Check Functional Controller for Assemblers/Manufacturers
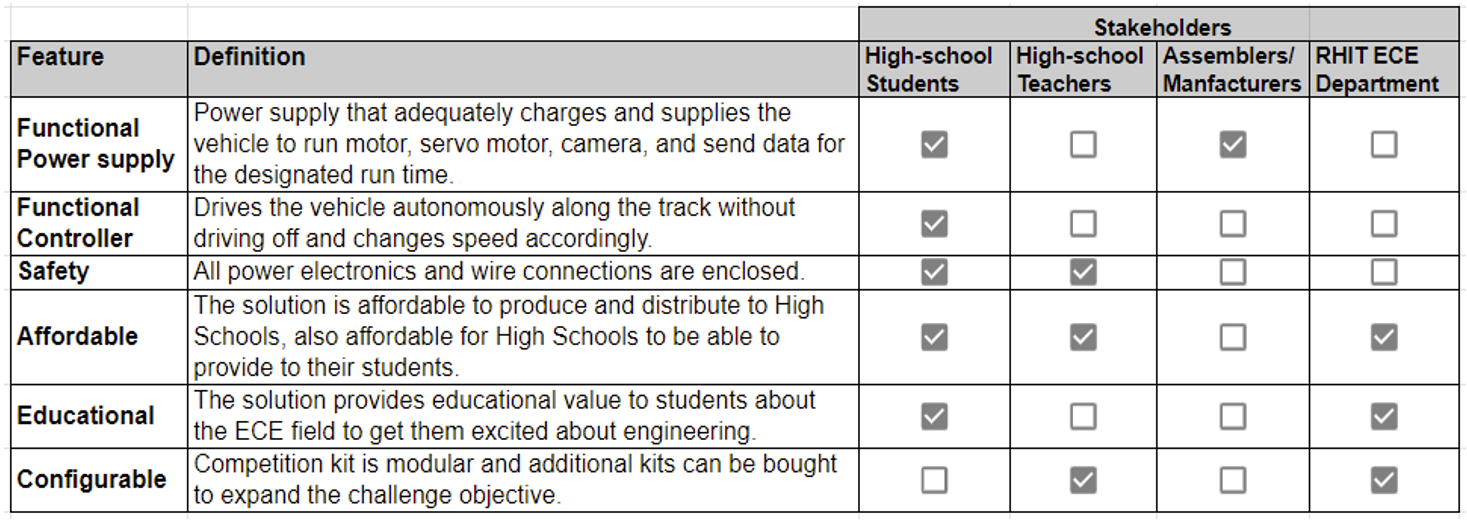This screenshot has width=1467, height=520. (1232, 223)
